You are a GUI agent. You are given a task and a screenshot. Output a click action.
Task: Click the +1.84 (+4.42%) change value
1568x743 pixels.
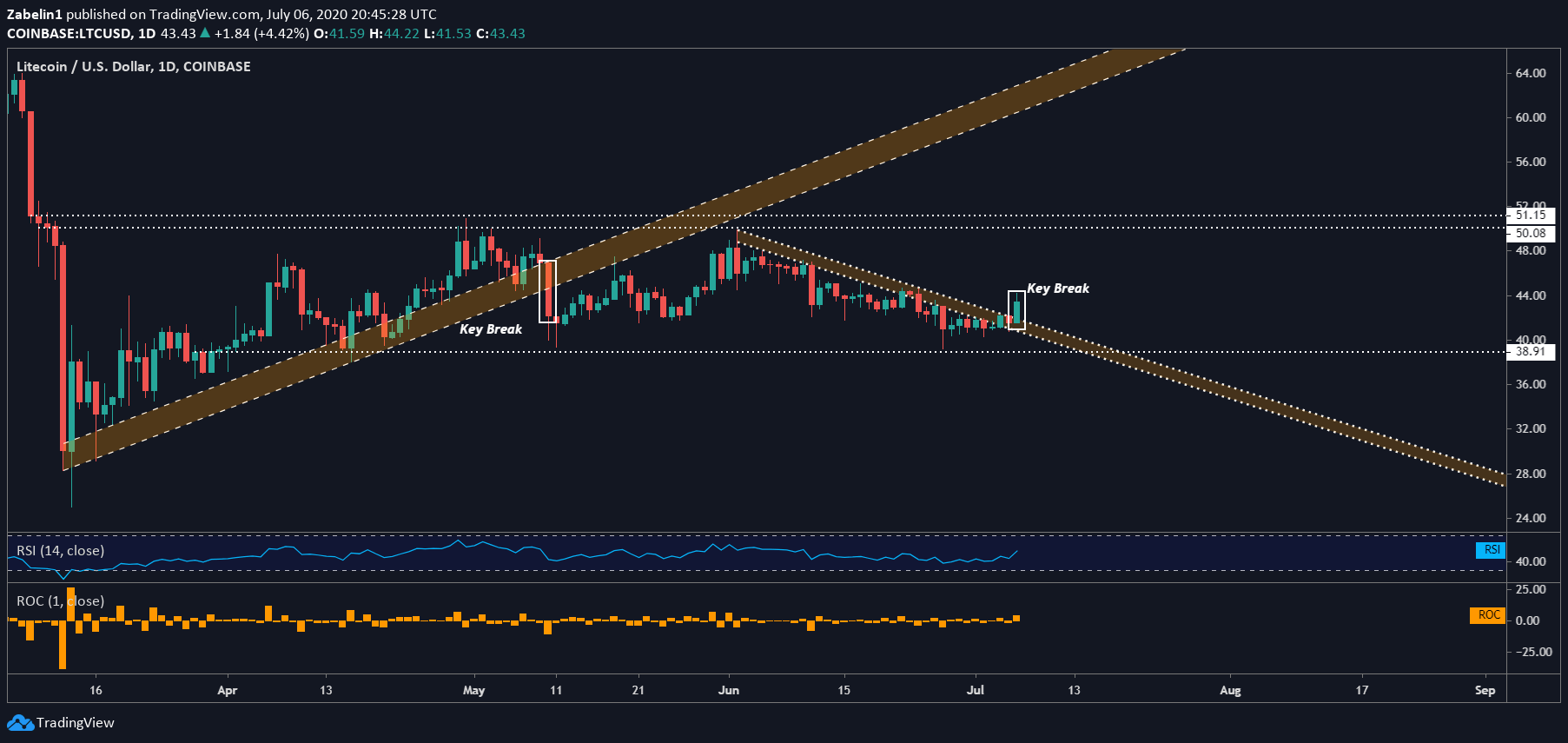[261, 34]
